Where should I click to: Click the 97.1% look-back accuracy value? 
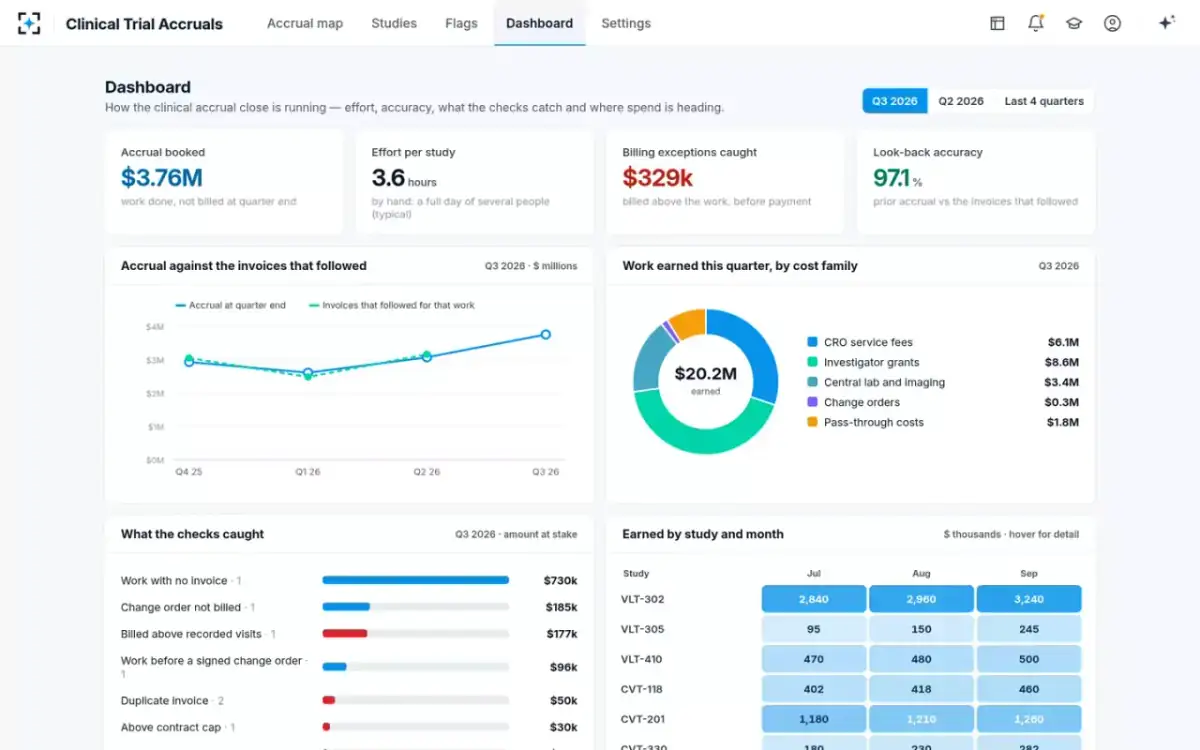pyautogui.click(x=897, y=178)
